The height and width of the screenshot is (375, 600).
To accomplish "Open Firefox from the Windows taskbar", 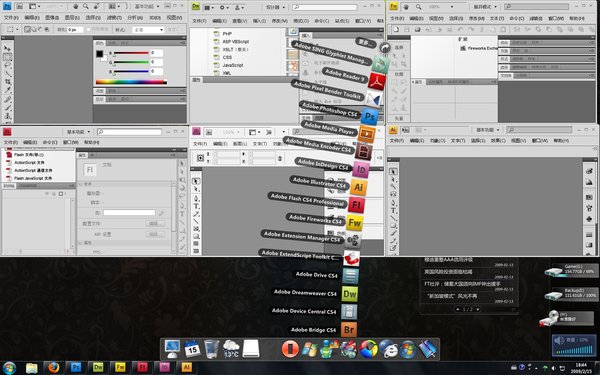I will click(54, 368).
